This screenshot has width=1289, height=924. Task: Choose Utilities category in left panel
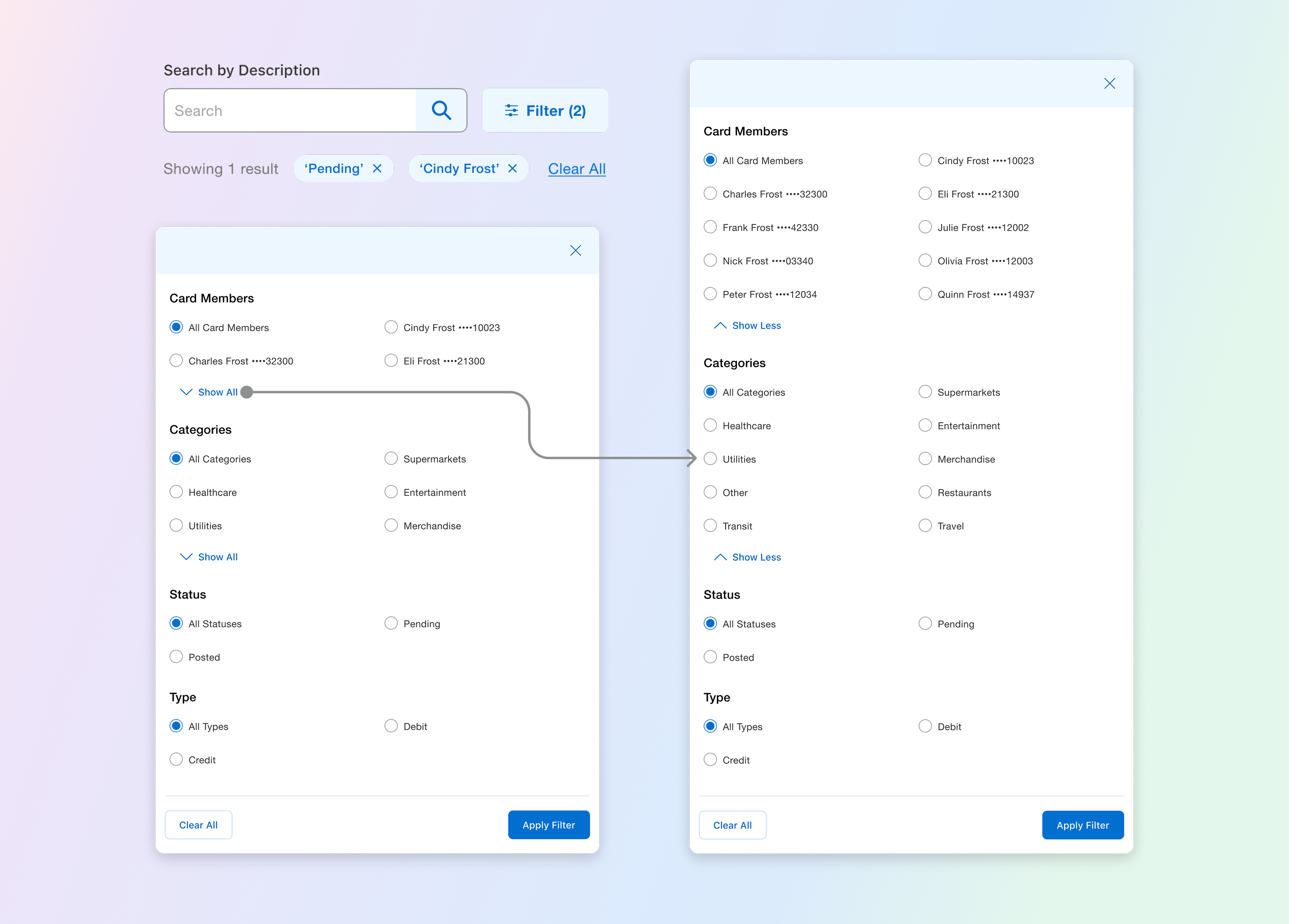tap(176, 526)
